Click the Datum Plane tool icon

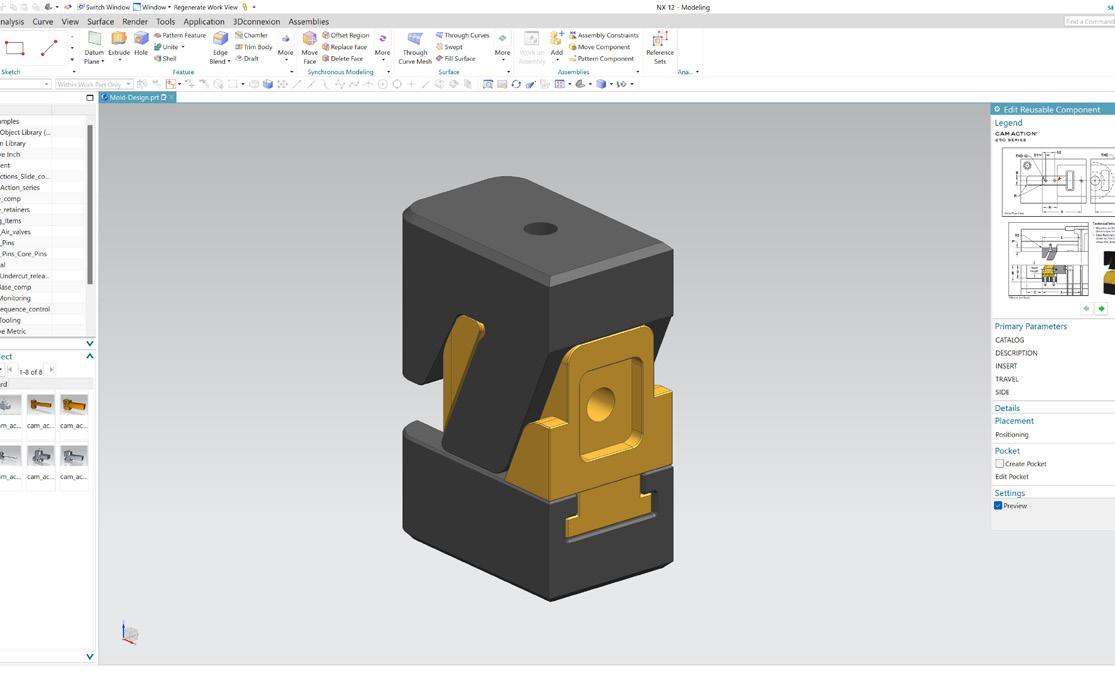[x=95, y=38]
